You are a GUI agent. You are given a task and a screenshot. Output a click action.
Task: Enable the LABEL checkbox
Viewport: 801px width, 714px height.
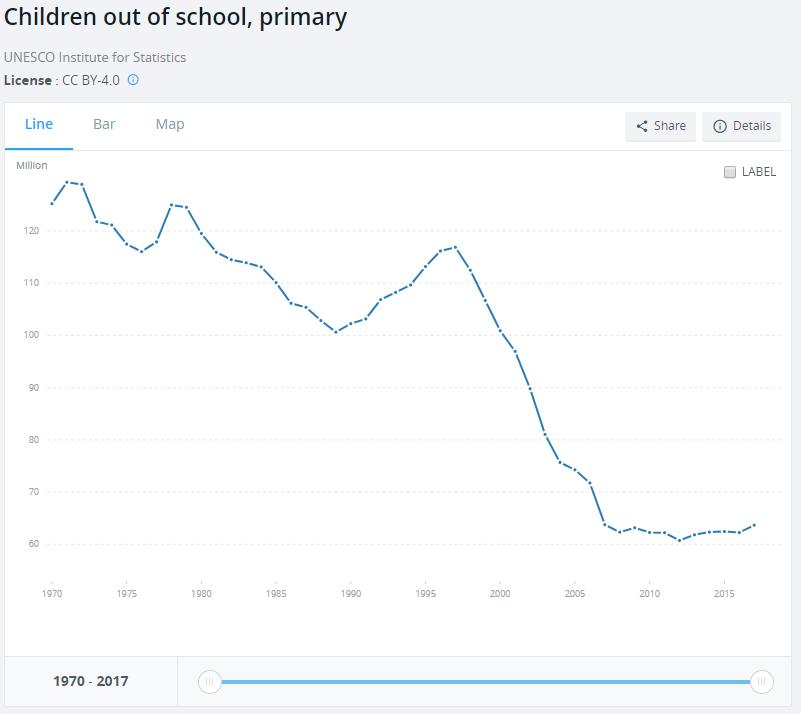[730, 172]
